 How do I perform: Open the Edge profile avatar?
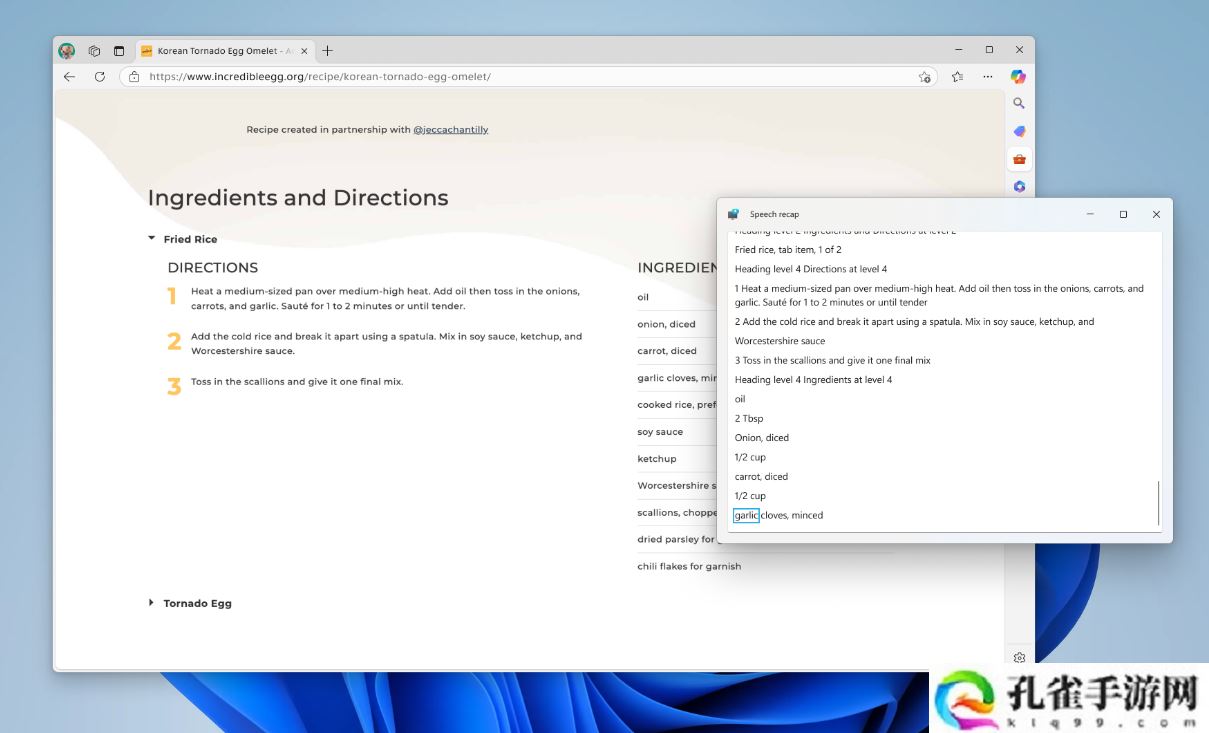[67, 51]
